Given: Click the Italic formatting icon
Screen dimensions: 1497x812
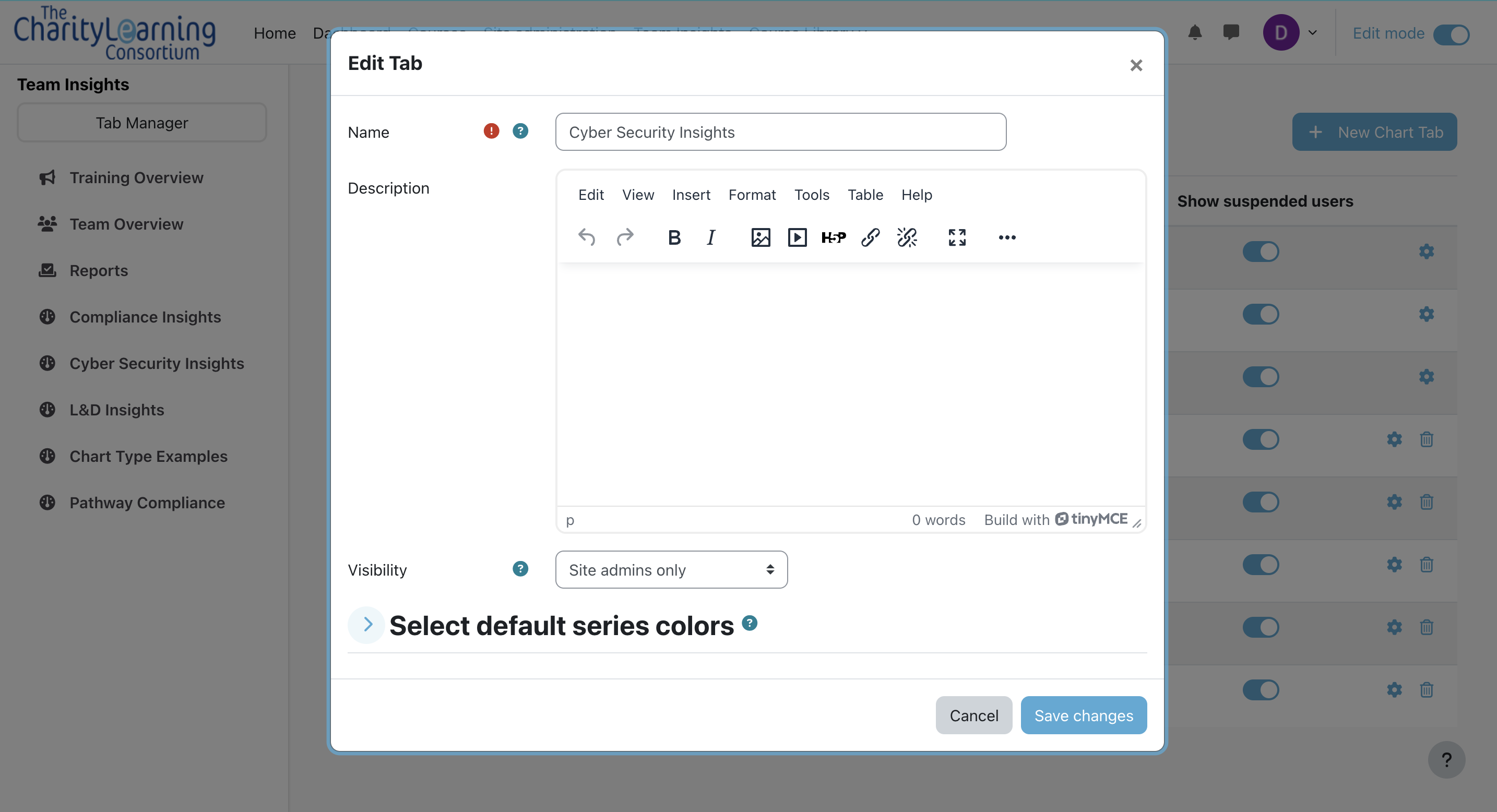Looking at the screenshot, I should [x=711, y=237].
